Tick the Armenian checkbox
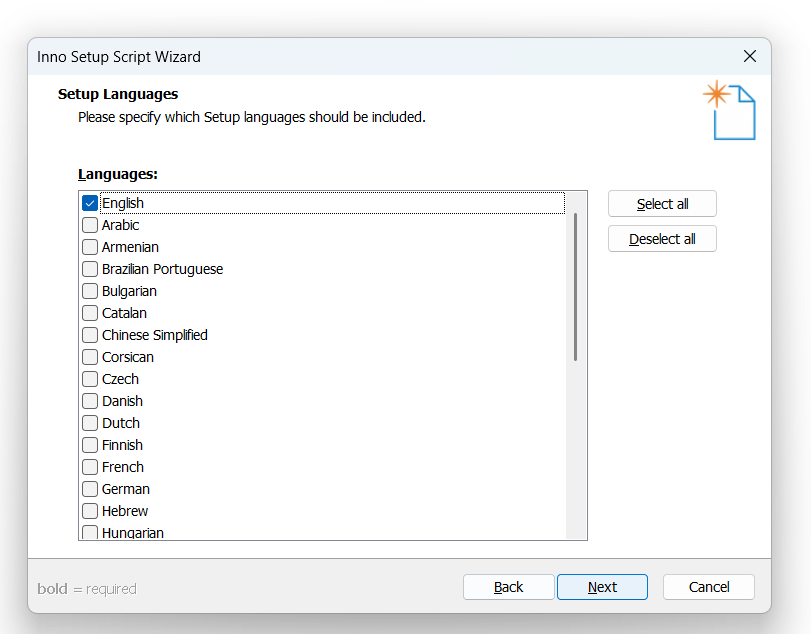The height and width of the screenshot is (634, 811). pyautogui.click(x=90, y=247)
